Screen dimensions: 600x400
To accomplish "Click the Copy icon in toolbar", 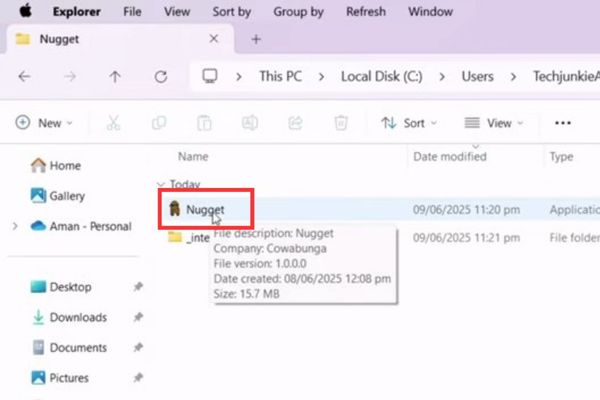I will [159, 123].
